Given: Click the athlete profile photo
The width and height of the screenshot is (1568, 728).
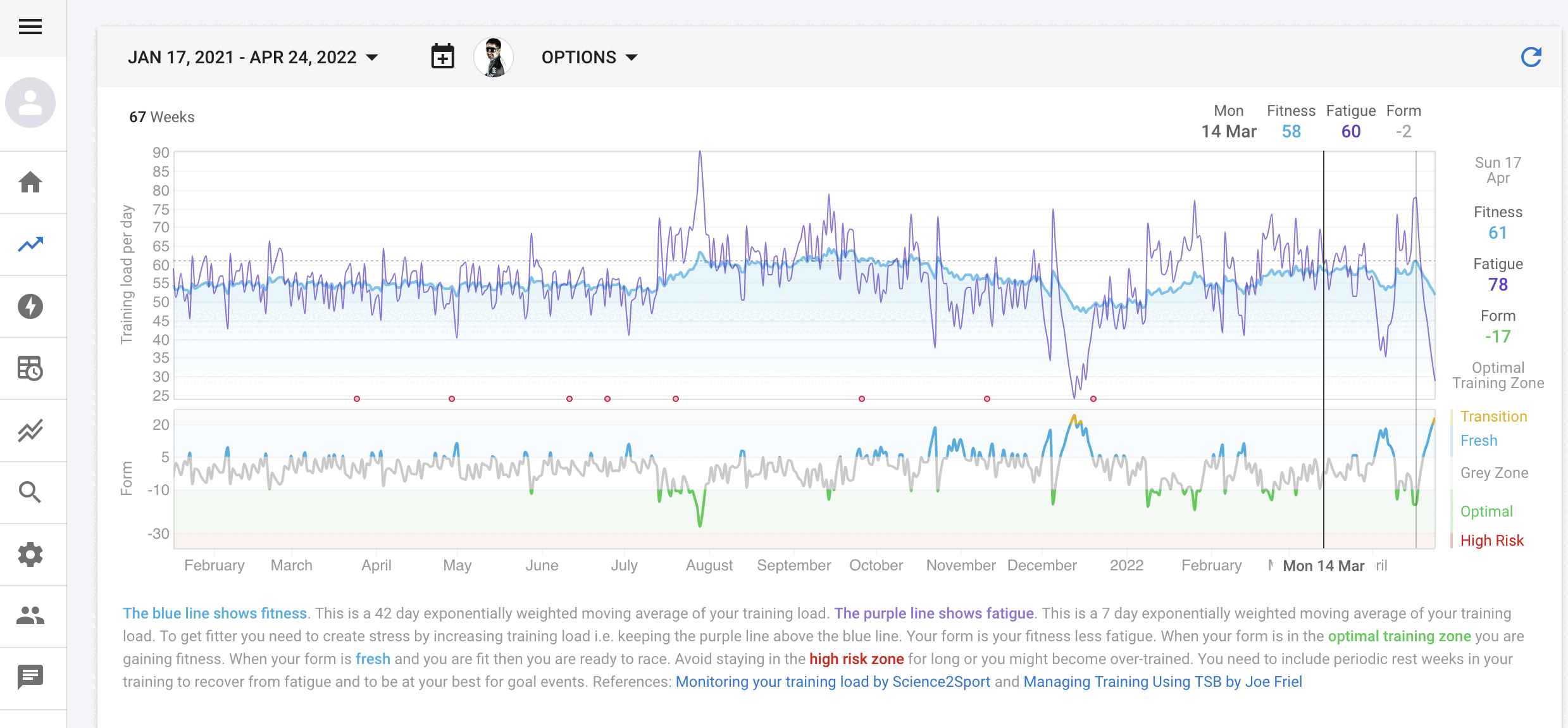Looking at the screenshot, I should tap(494, 57).
